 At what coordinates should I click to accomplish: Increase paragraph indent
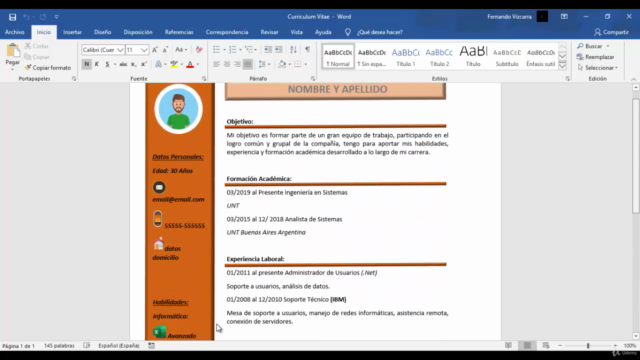tap(278, 50)
